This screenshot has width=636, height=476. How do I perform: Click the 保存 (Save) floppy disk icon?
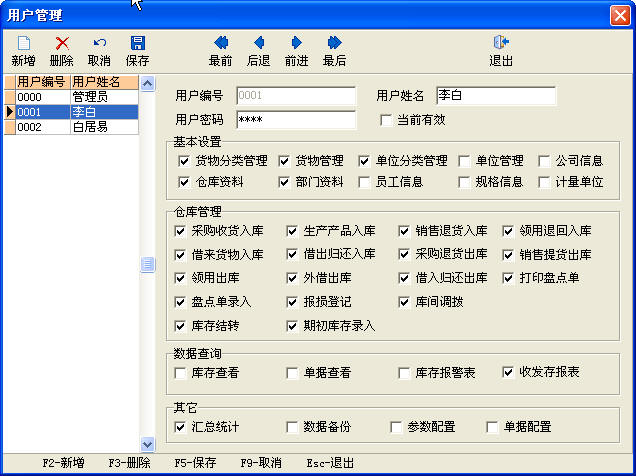[x=137, y=43]
